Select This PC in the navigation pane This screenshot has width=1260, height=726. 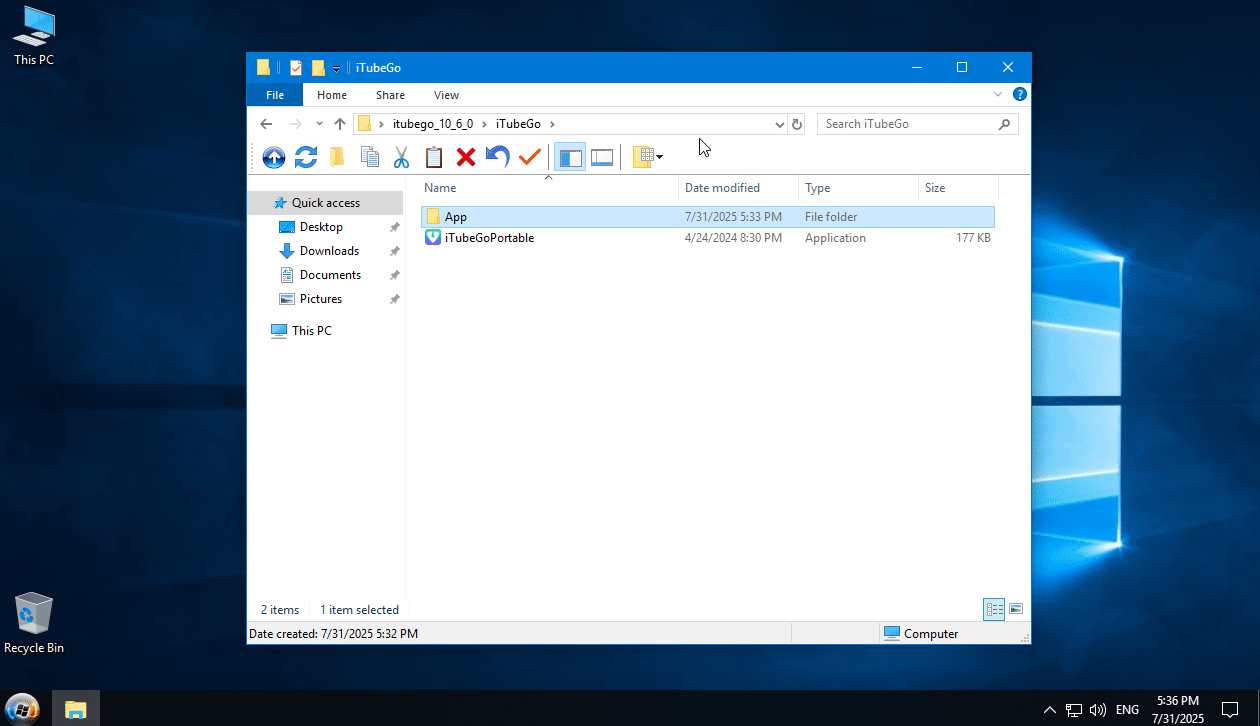[x=326, y=331]
